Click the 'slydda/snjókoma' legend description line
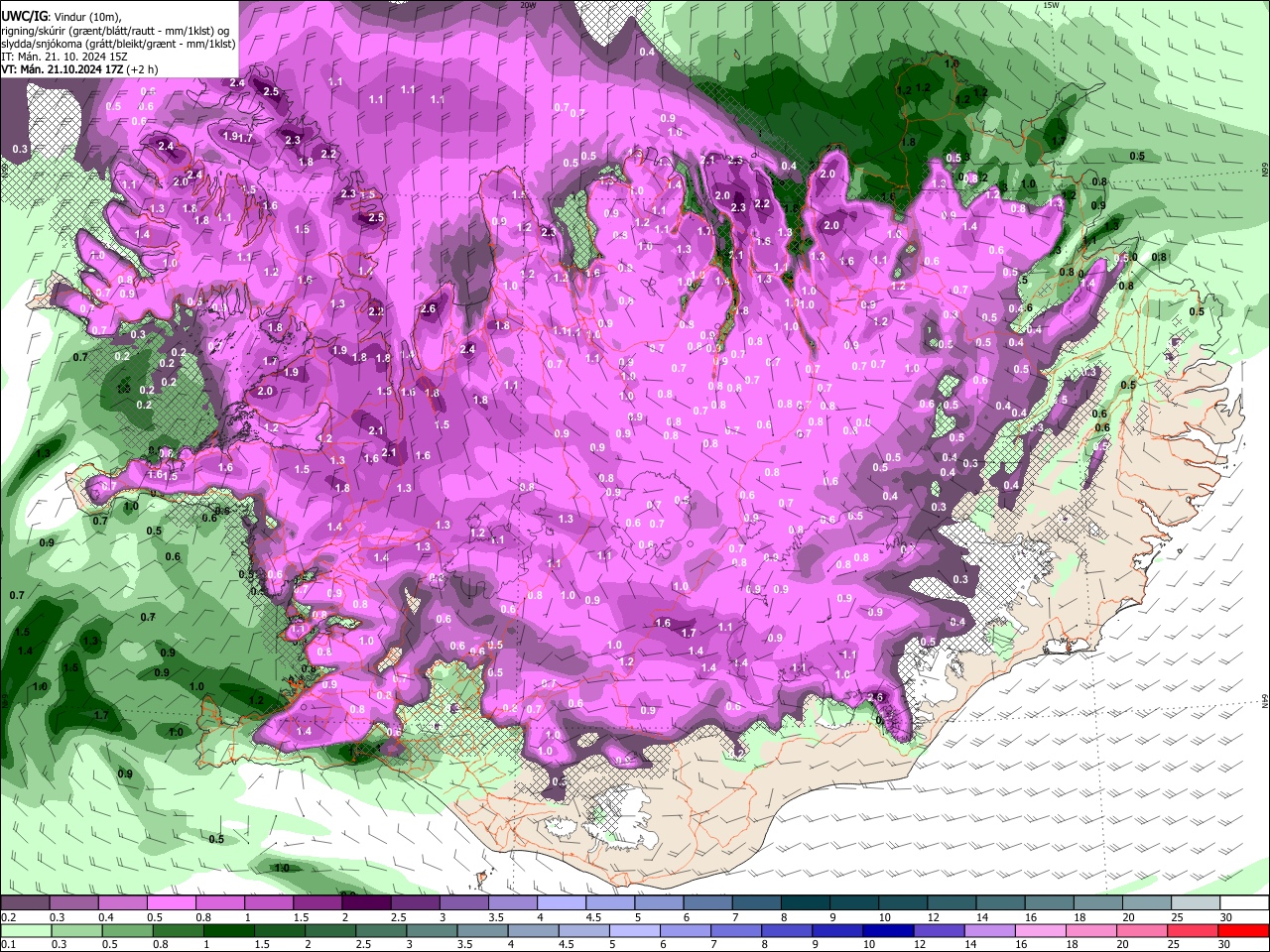 pyautogui.click(x=118, y=44)
